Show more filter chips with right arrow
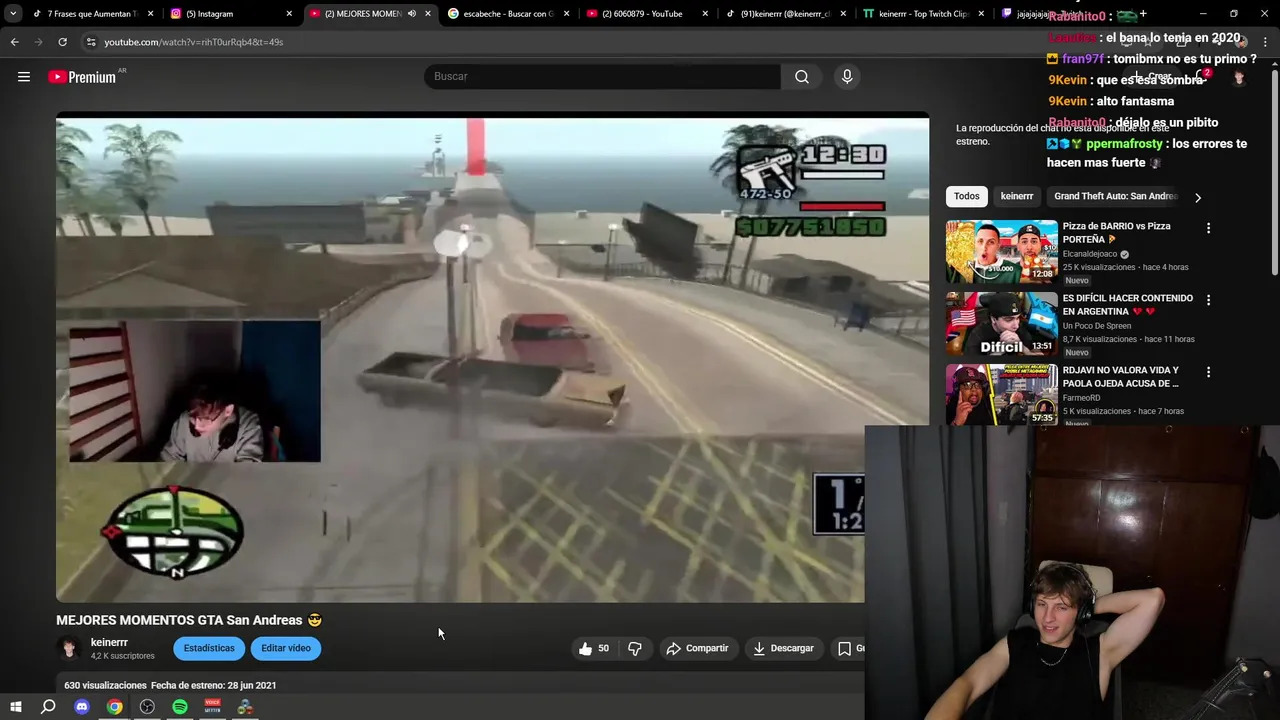Screen dimensions: 1280x720 pos(1198,197)
